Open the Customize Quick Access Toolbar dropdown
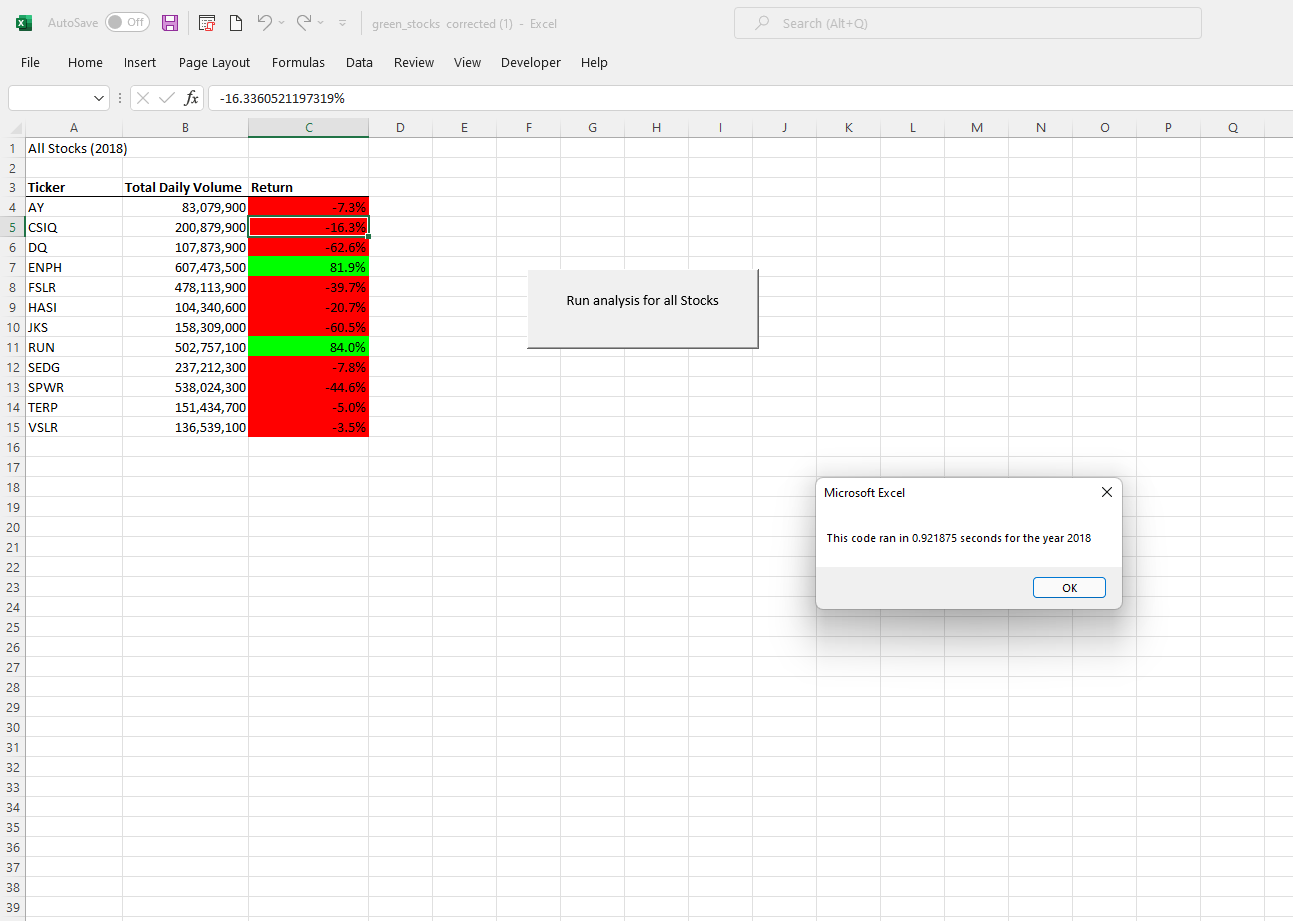1293x921 pixels. pos(341,22)
